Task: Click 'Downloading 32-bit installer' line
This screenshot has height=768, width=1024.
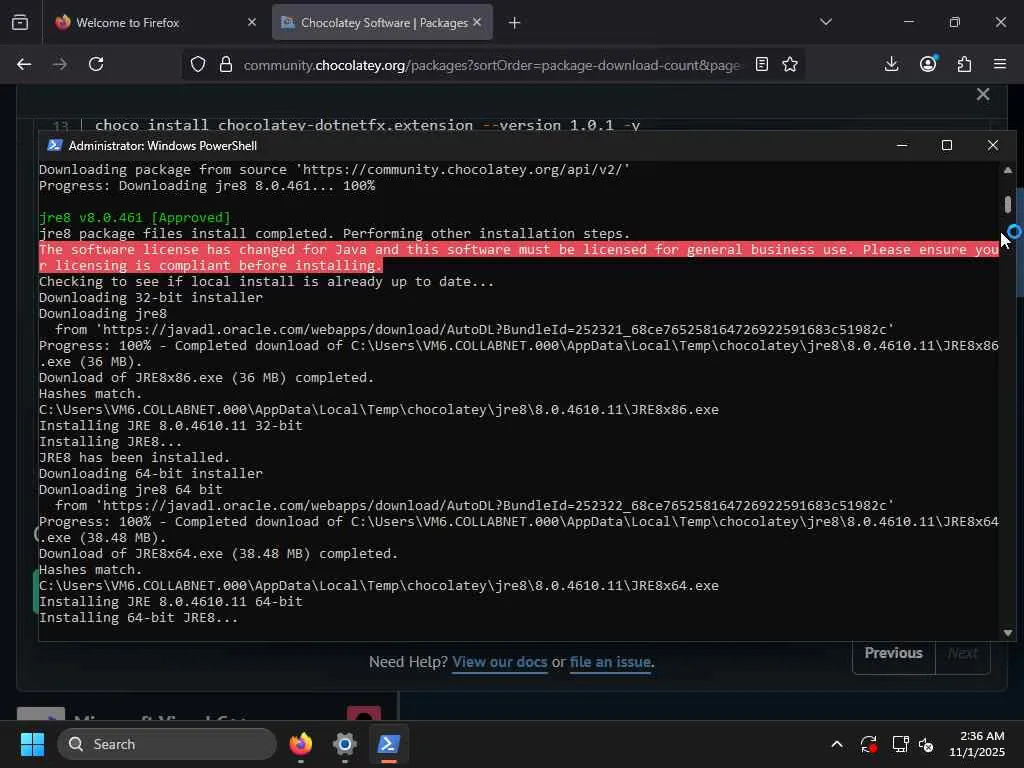Action: click(x=151, y=298)
